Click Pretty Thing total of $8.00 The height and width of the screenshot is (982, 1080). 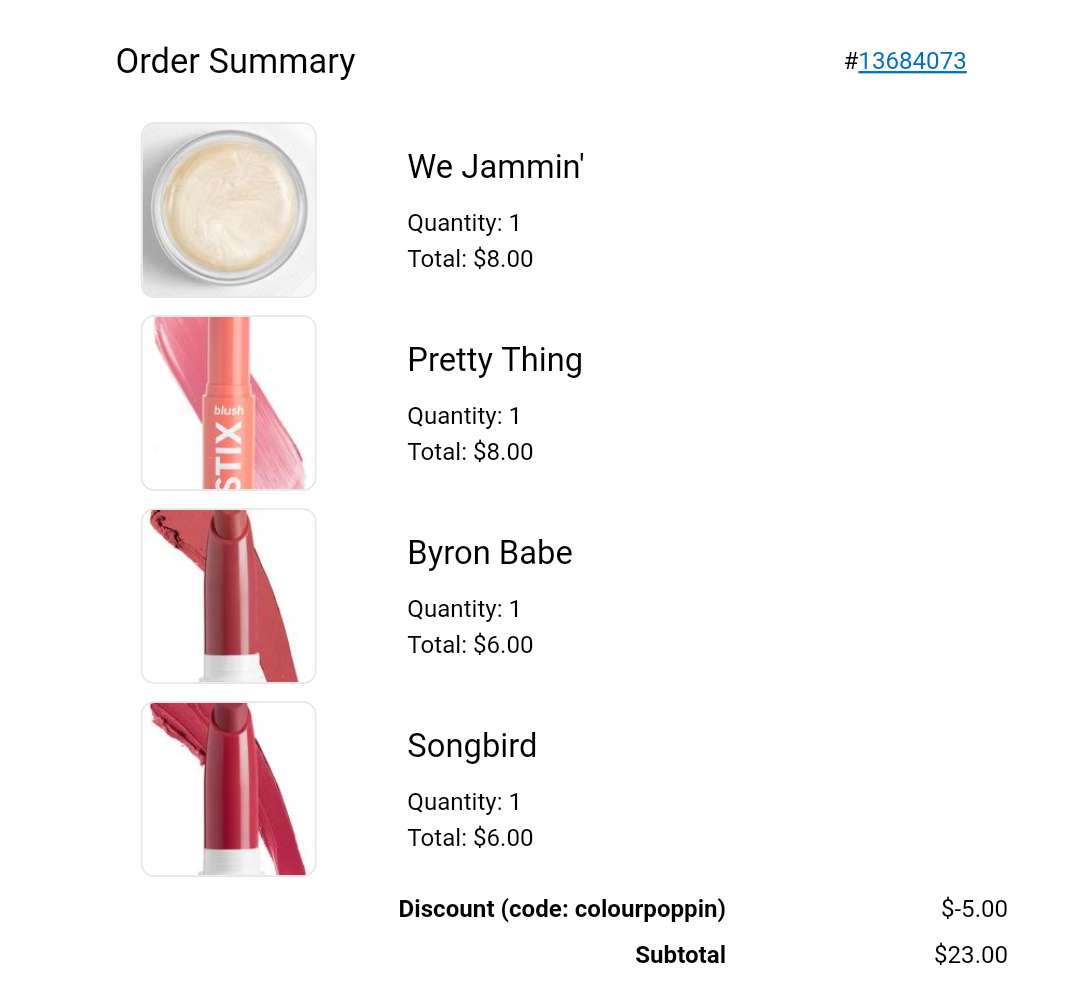tap(470, 452)
